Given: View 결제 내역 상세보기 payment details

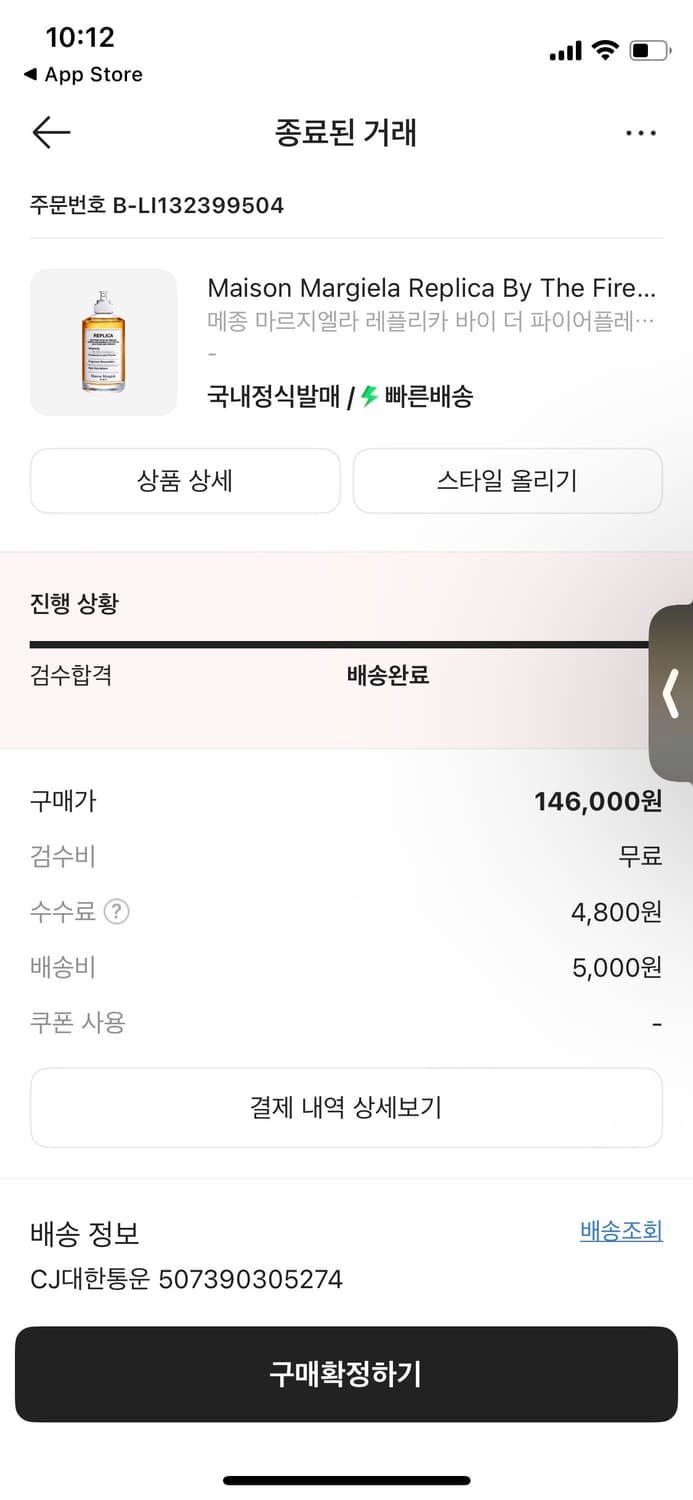Looking at the screenshot, I should click(x=346, y=1107).
